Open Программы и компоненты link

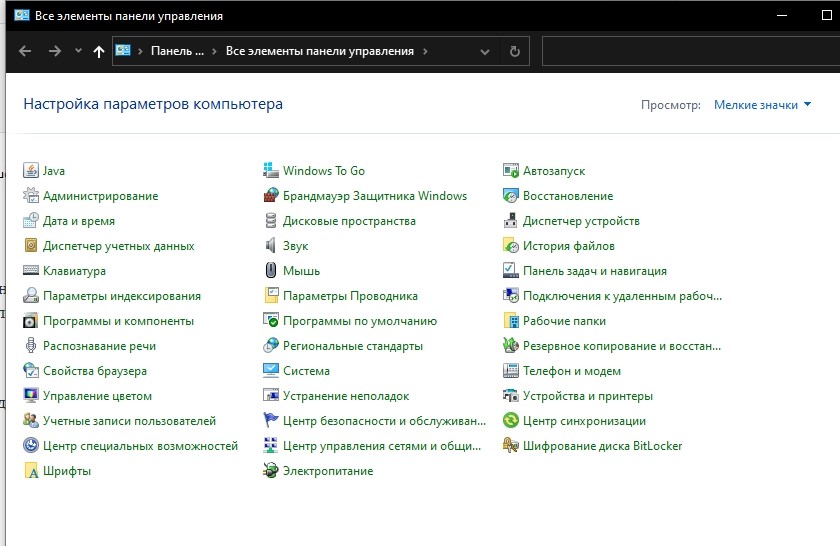click(118, 321)
